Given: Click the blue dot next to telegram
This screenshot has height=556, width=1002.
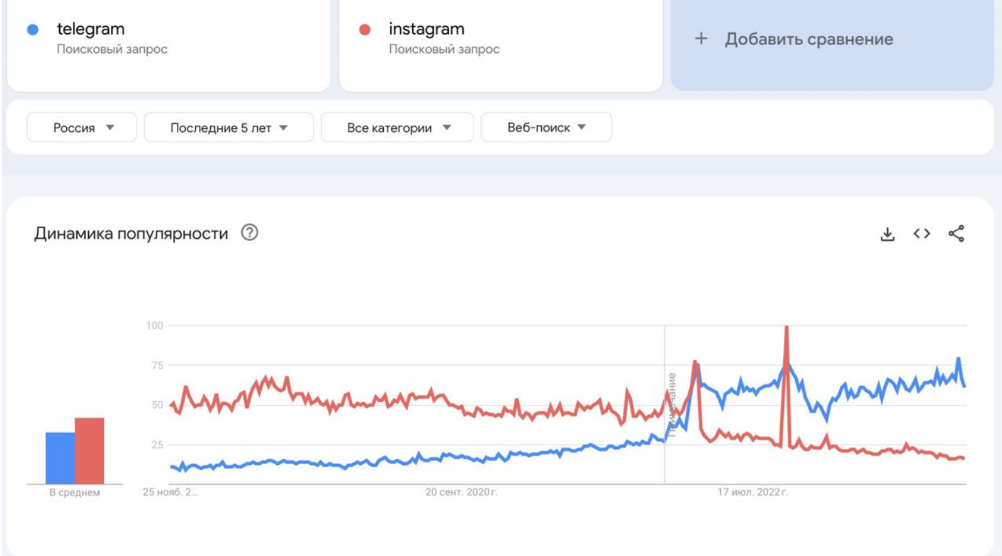Looking at the screenshot, I should coord(33,30).
